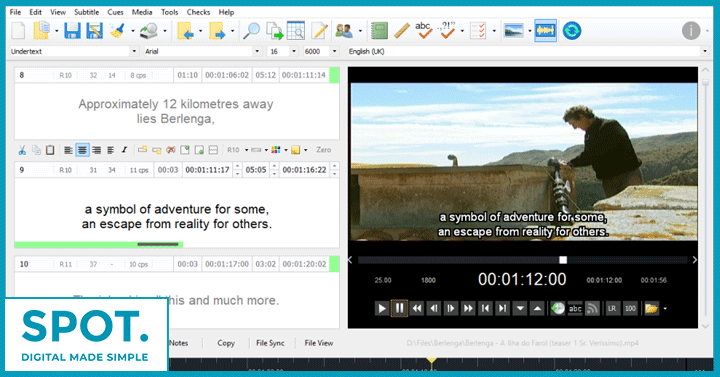Toggle left text alignment
720x377 pixels.
(x=68, y=150)
